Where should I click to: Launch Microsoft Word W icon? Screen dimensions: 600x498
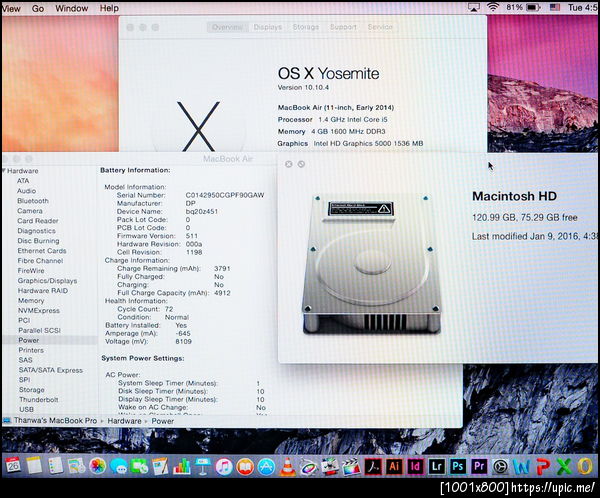click(x=521, y=467)
